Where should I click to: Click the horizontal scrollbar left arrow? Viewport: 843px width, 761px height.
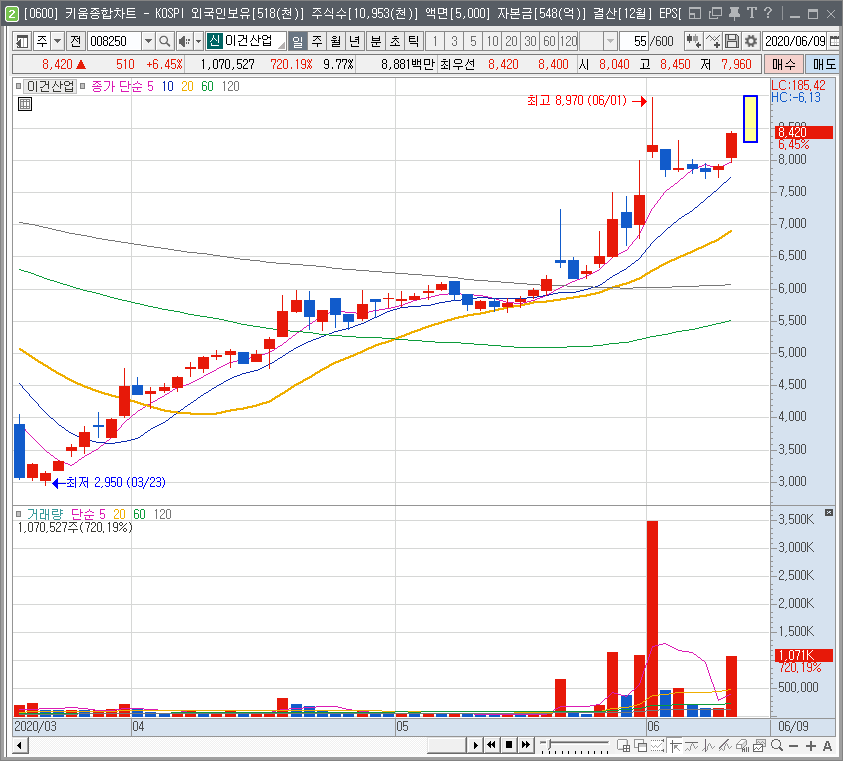click(x=20, y=745)
